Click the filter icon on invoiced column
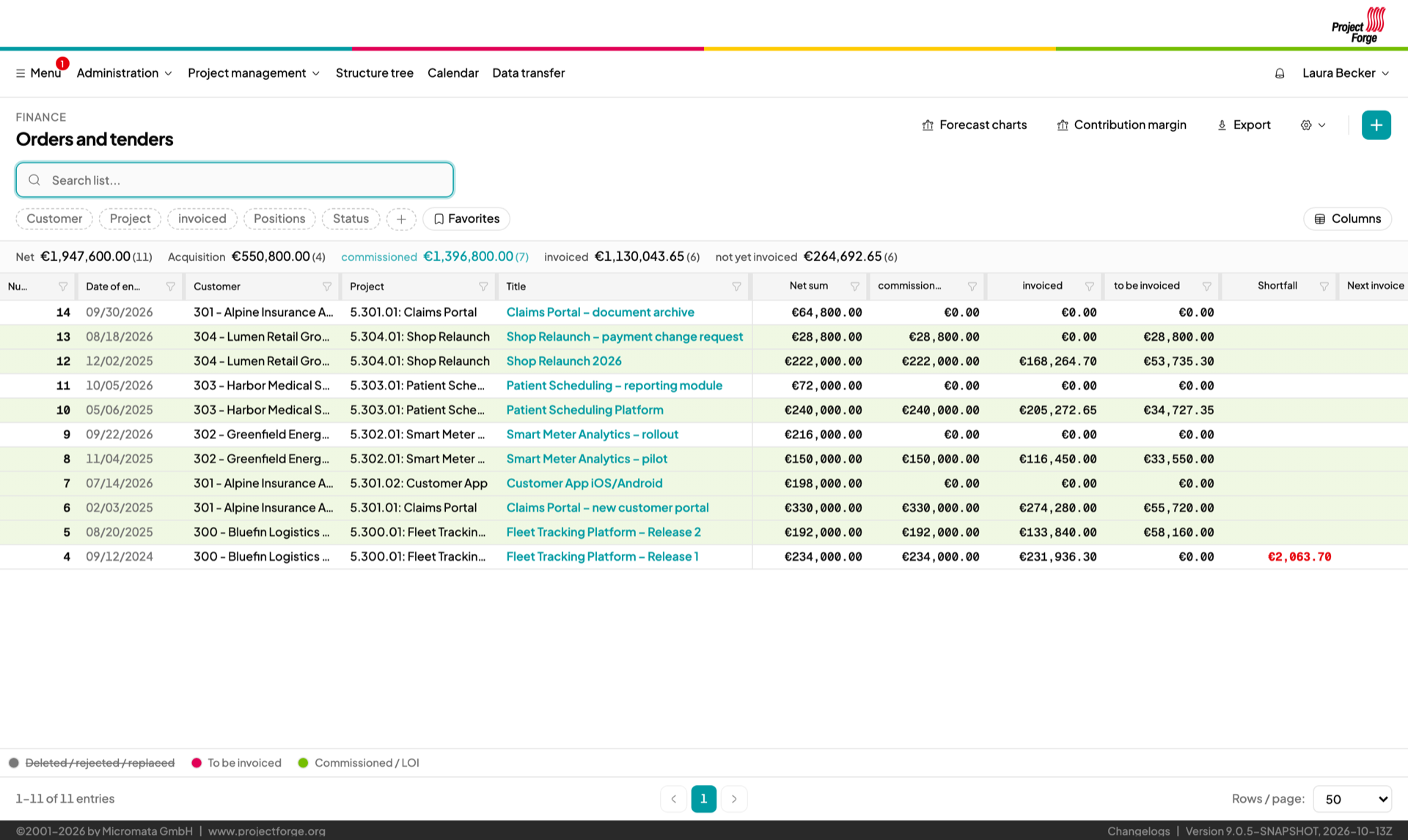This screenshot has height=840, width=1408. coord(1090,287)
